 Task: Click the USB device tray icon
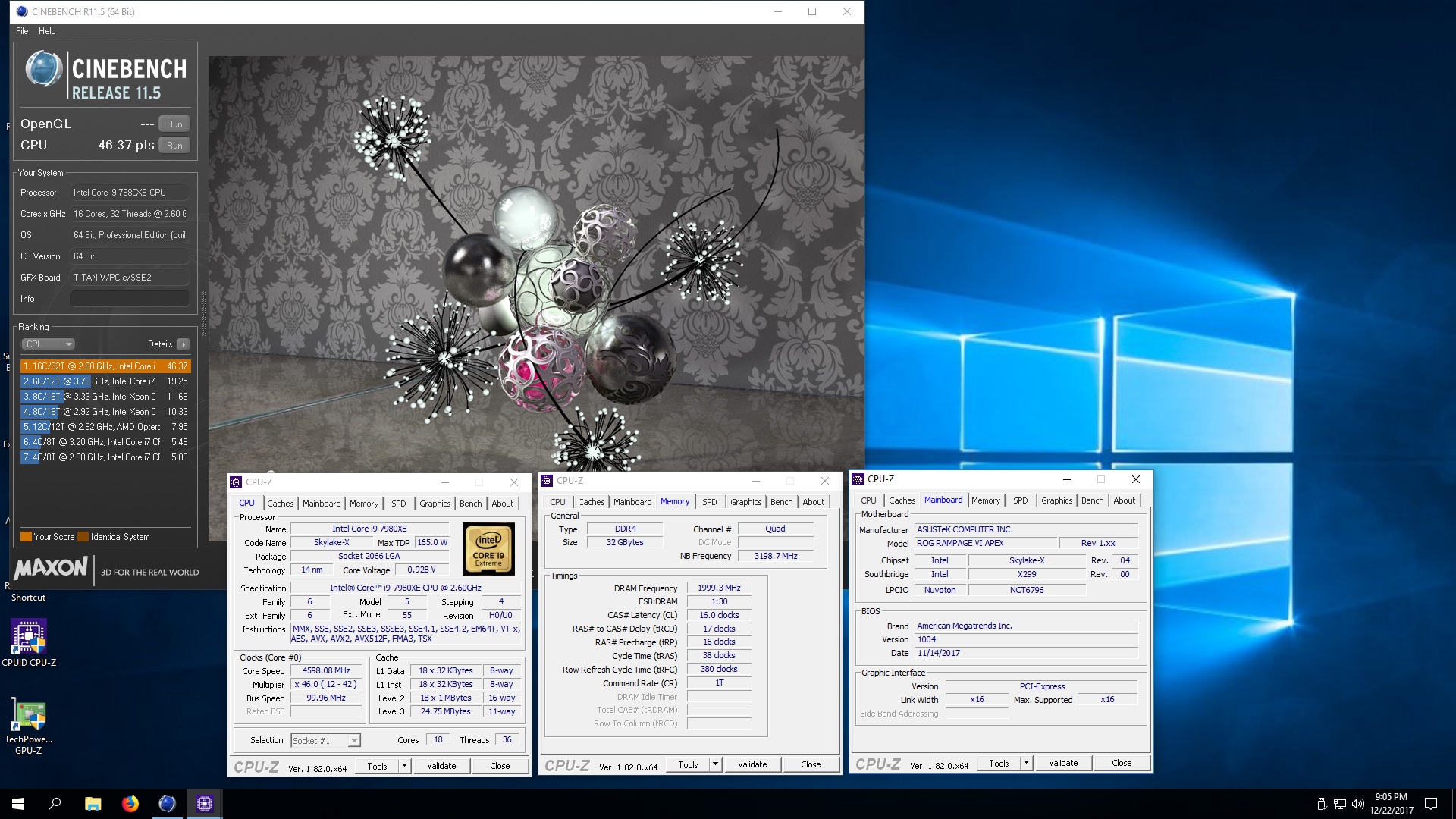pos(1322,804)
